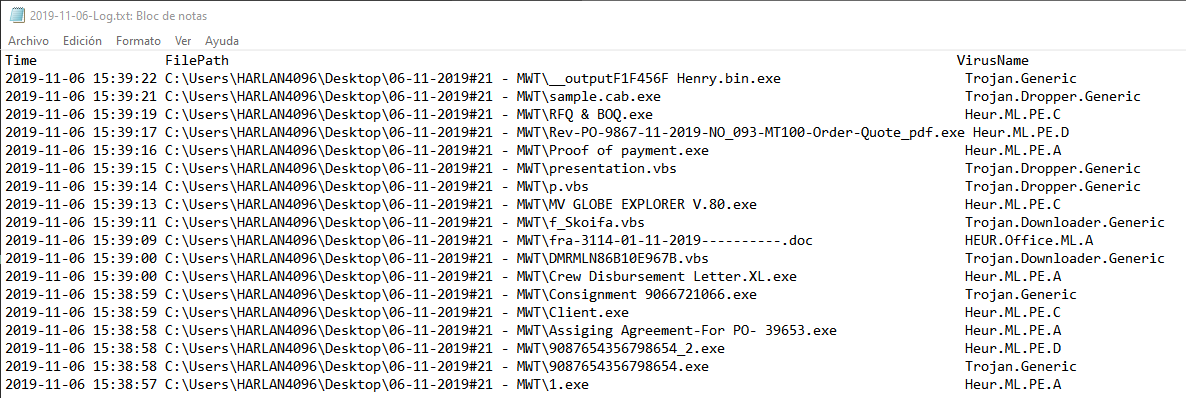The width and height of the screenshot is (1186, 398).
Task: Place cursor on FilePath column header text
Action: tap(197, 61)
